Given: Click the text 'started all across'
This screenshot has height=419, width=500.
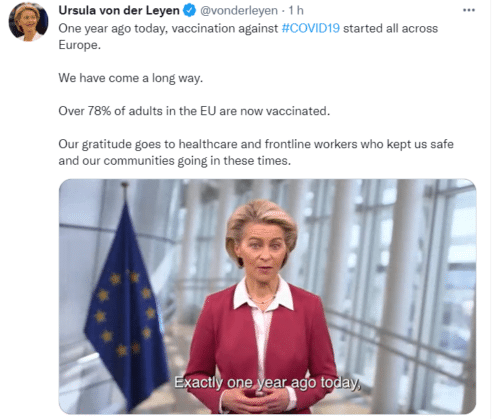Looking at the screenshot, I should 390,28.
